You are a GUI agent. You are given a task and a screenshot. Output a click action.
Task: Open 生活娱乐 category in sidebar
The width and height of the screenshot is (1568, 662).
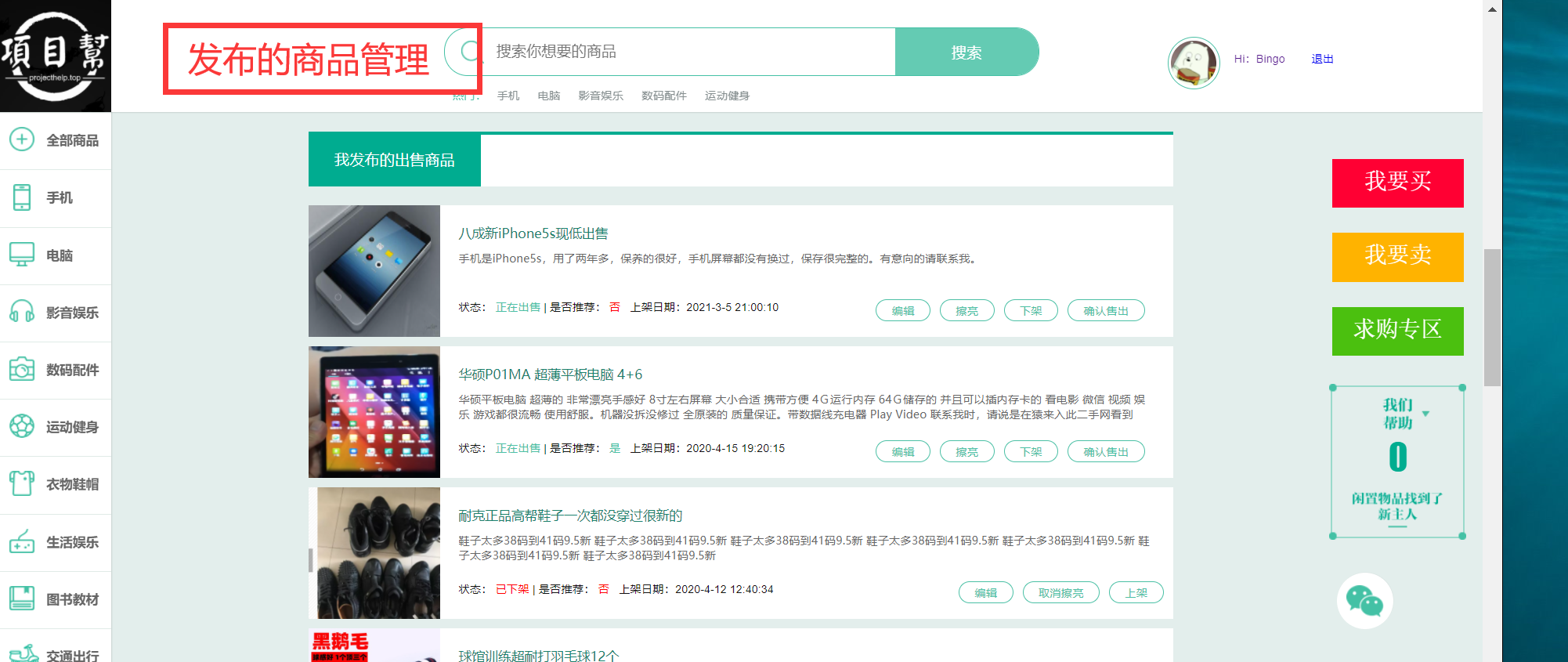click(x=72, y=542)
